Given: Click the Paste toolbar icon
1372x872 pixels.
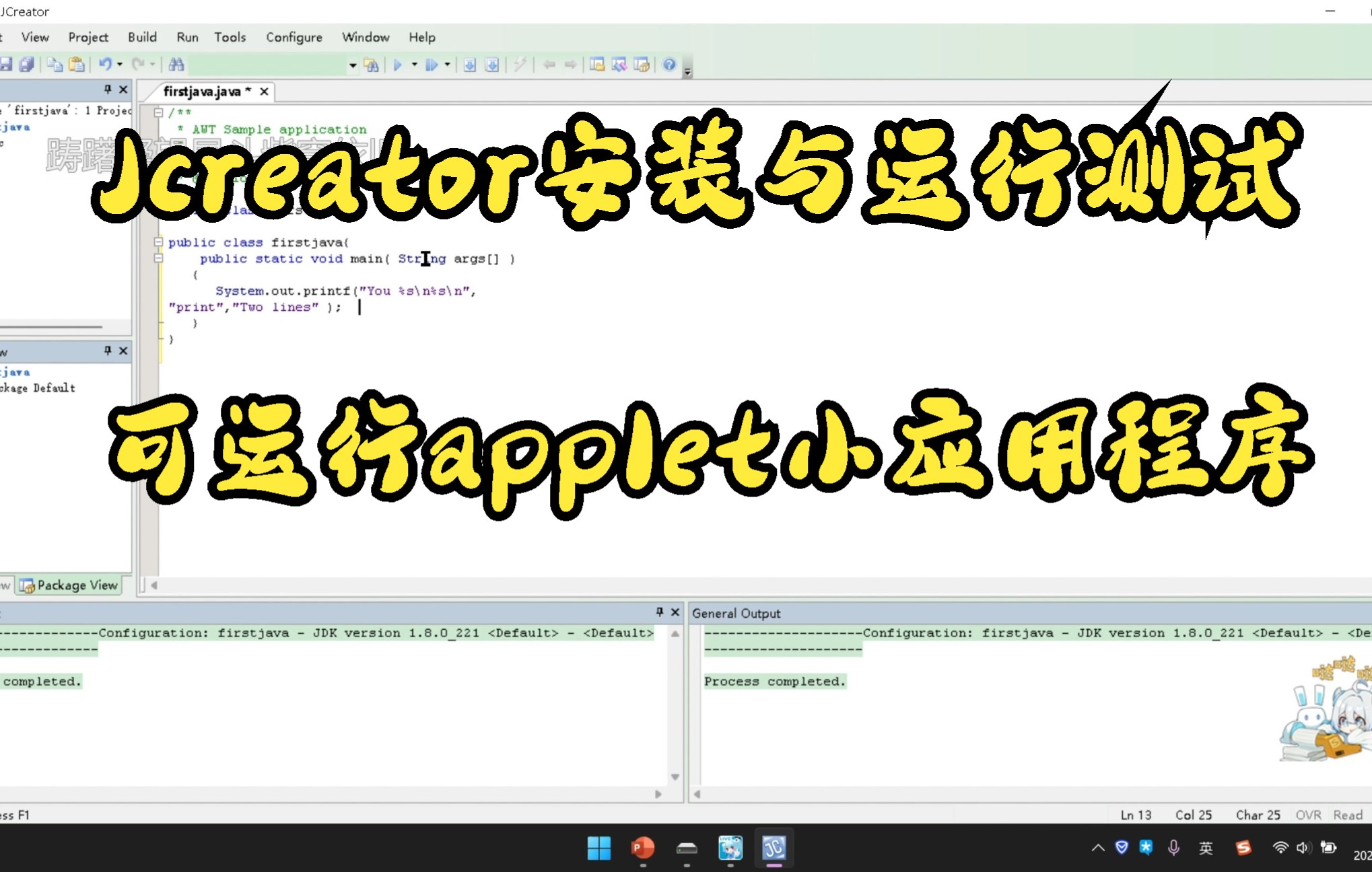Looking at the screenshot, I should [x=77, y=65].
